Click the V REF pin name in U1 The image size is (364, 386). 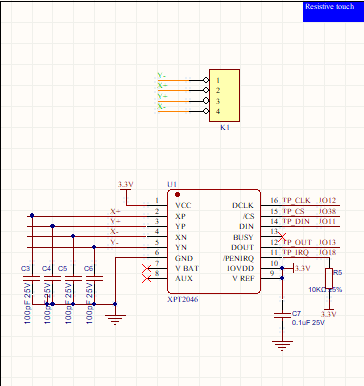243,279
